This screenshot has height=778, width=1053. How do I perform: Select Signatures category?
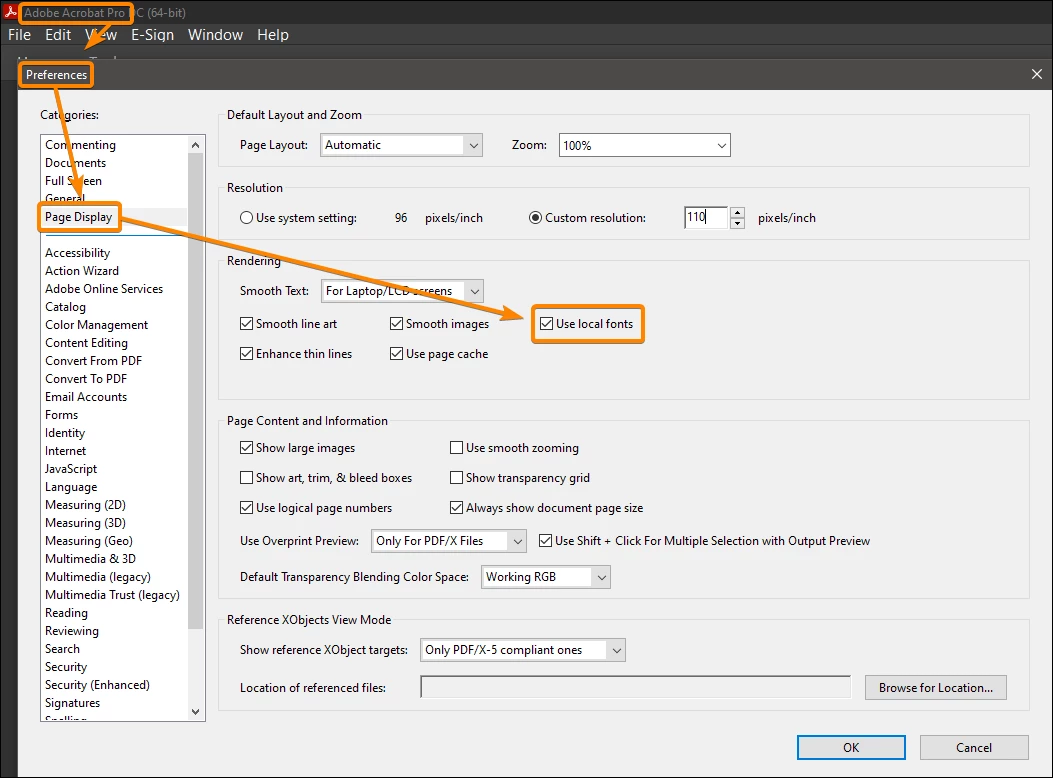click(72, 703)
